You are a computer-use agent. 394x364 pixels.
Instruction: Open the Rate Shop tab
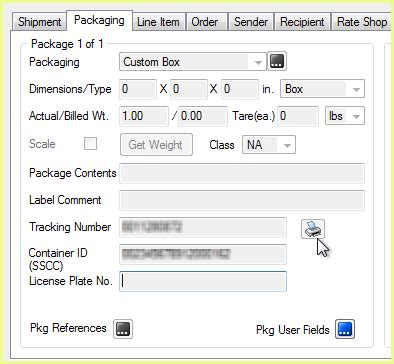click(x=361, y=22)
